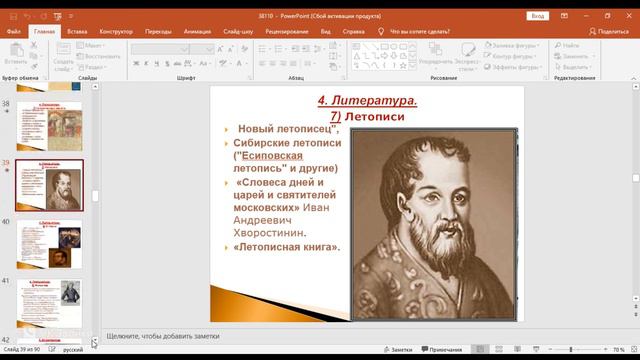Click the Заменить replace button

click(x=575, y=56)
